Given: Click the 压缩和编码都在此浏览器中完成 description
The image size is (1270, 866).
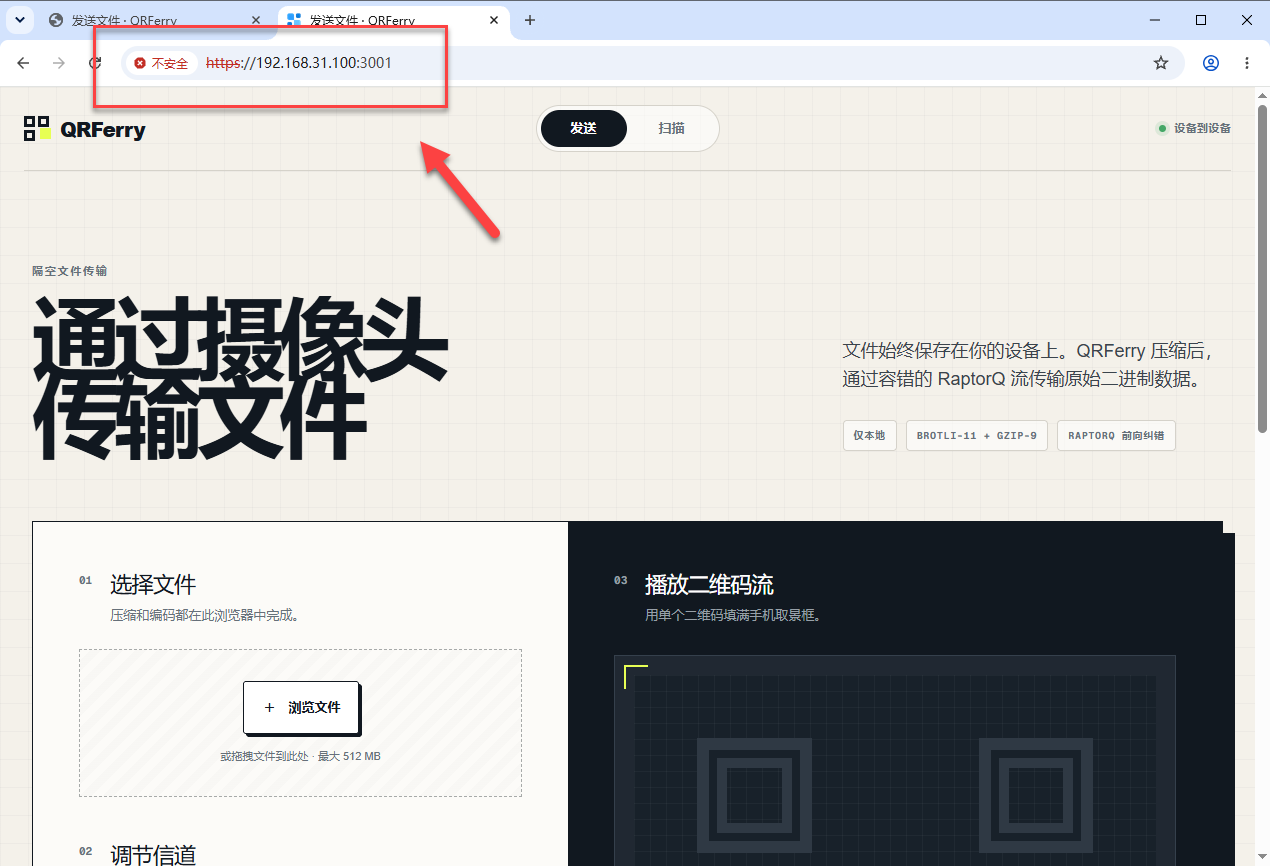Looking at the screenshot, I should 205,615.
